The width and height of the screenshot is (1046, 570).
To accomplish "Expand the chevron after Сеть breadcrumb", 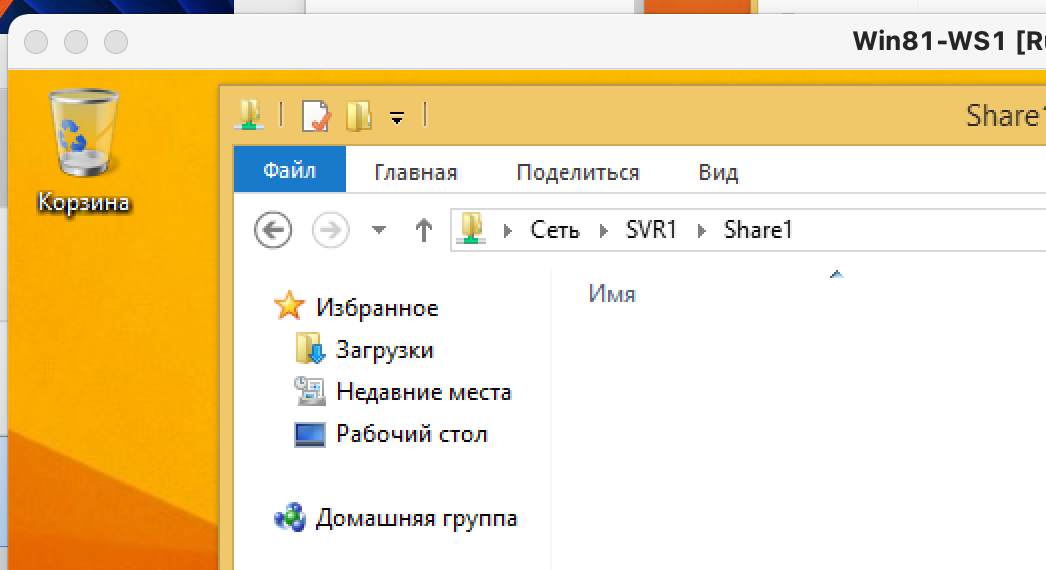I will point(604,231).
